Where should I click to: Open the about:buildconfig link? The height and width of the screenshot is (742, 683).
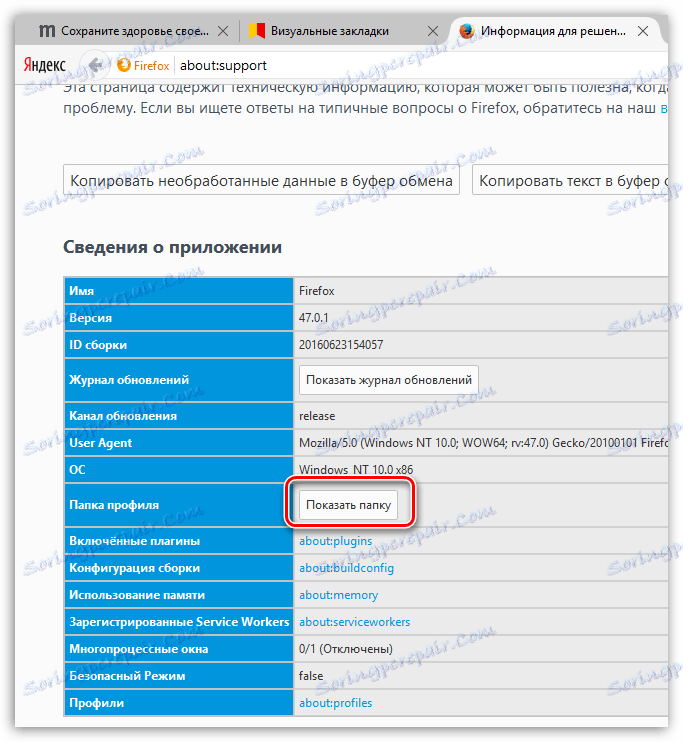coord(346,568)
